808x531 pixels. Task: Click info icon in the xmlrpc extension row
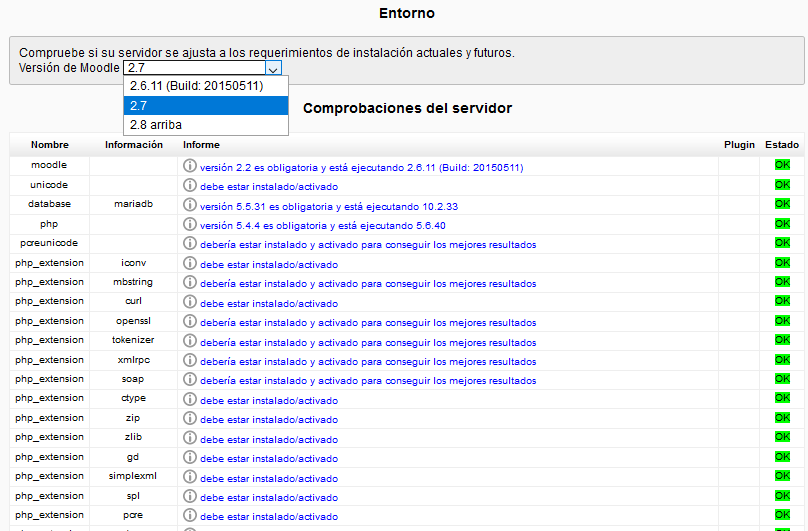coord(190,360)
